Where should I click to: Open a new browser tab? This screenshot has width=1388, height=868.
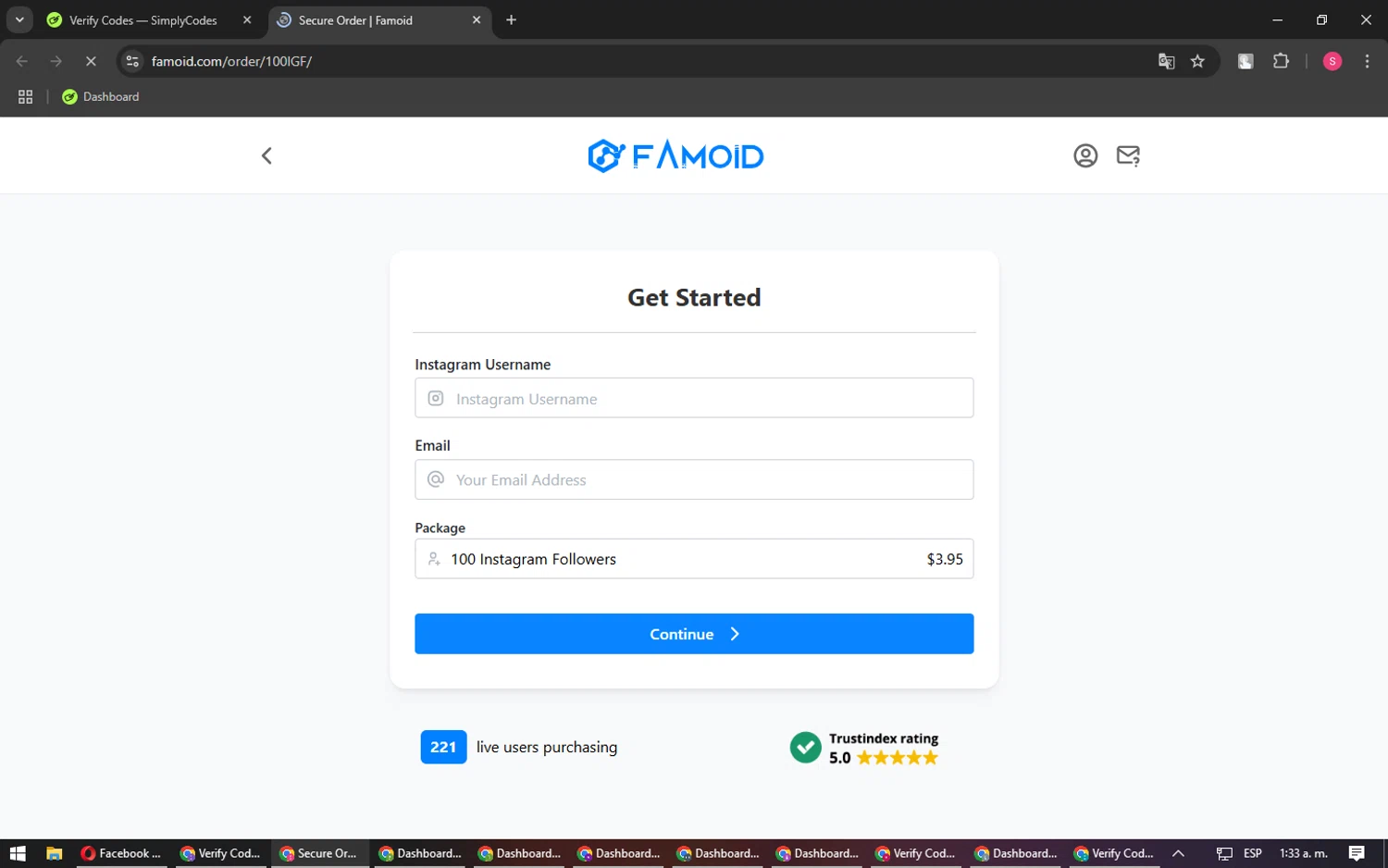tap(511, 20)
